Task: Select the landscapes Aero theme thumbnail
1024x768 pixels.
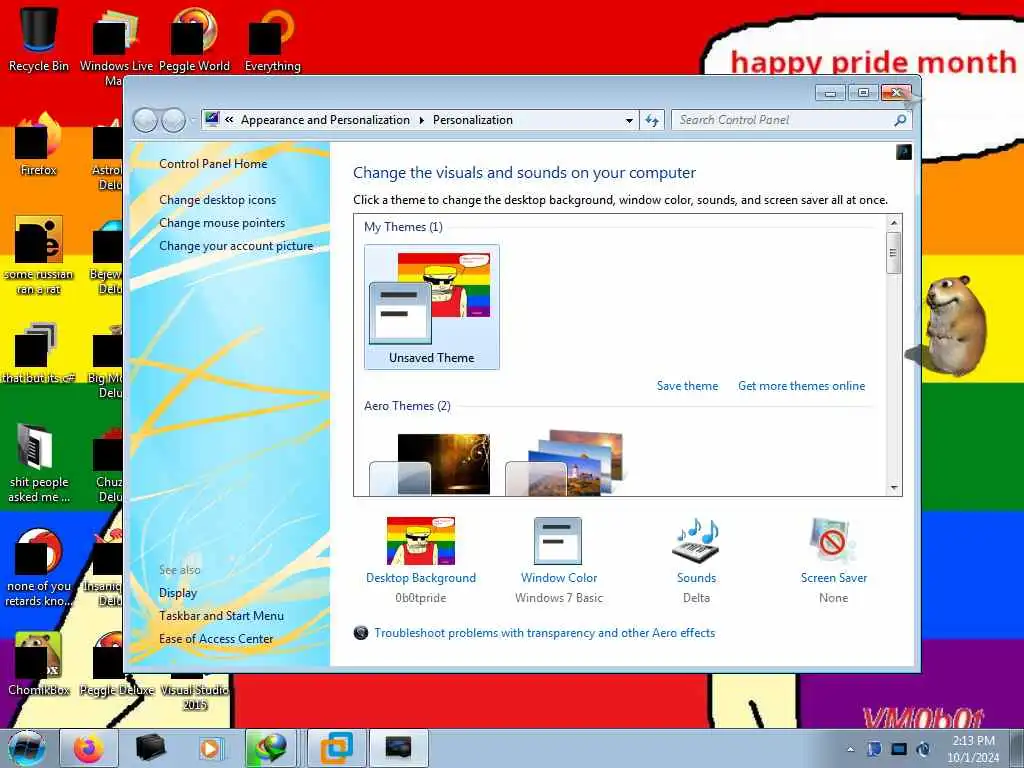Action: click(x=565, y=464)
